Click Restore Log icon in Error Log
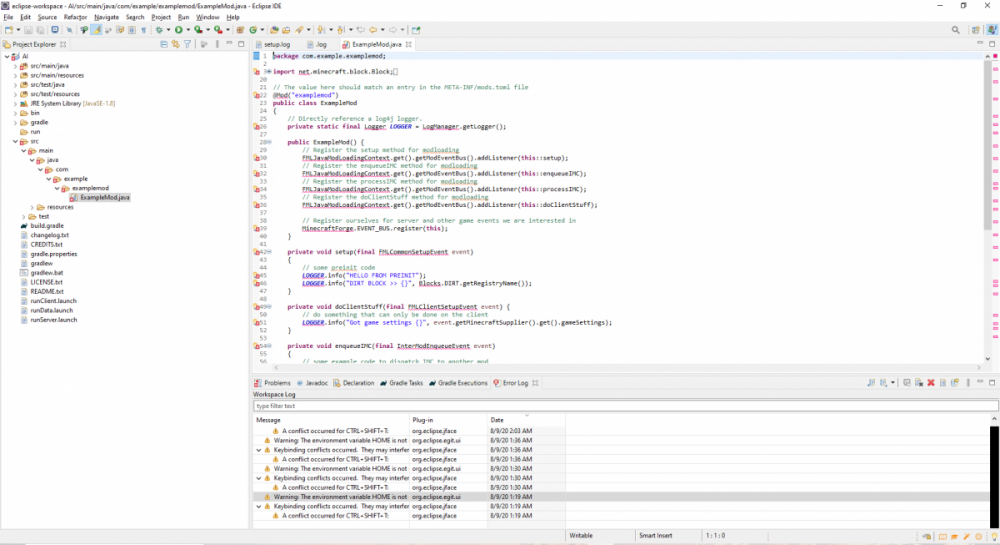 coord(955,382)
